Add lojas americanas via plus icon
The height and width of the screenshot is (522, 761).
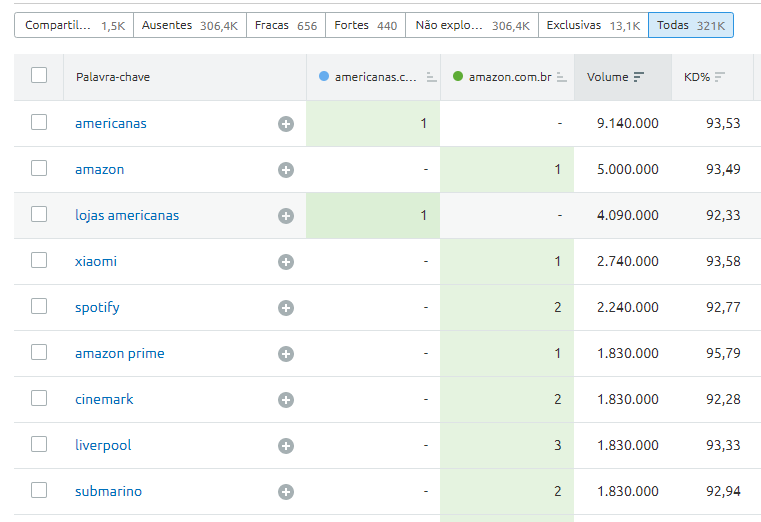pos(286,216)
